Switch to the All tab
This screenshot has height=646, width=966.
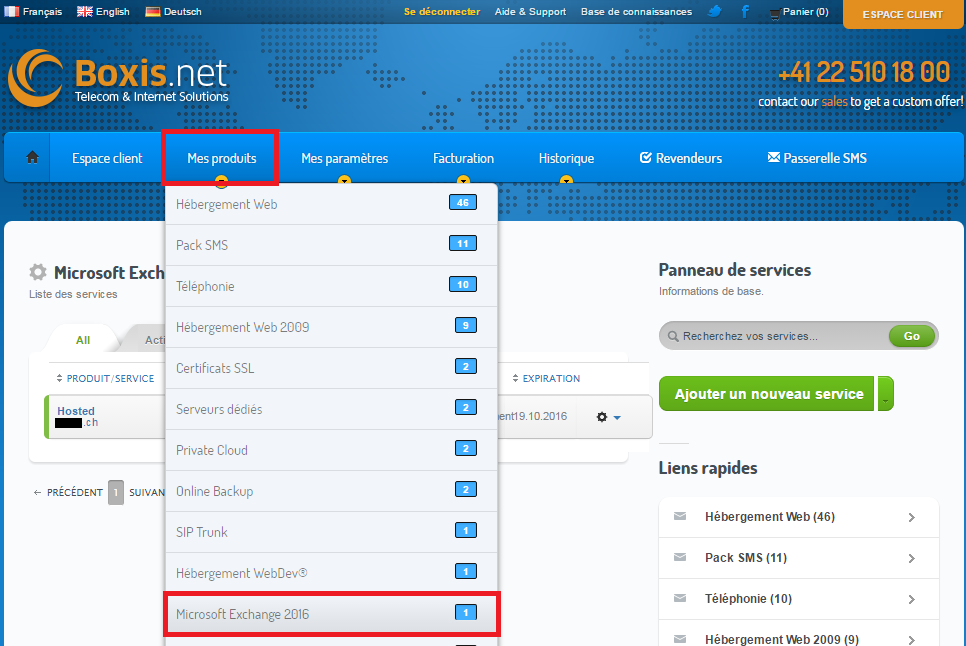83,339
